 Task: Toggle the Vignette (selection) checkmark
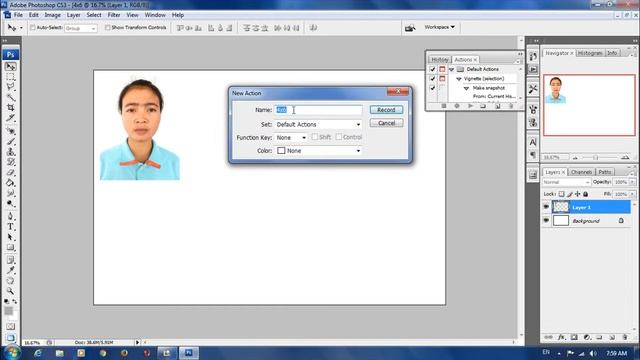432,78
